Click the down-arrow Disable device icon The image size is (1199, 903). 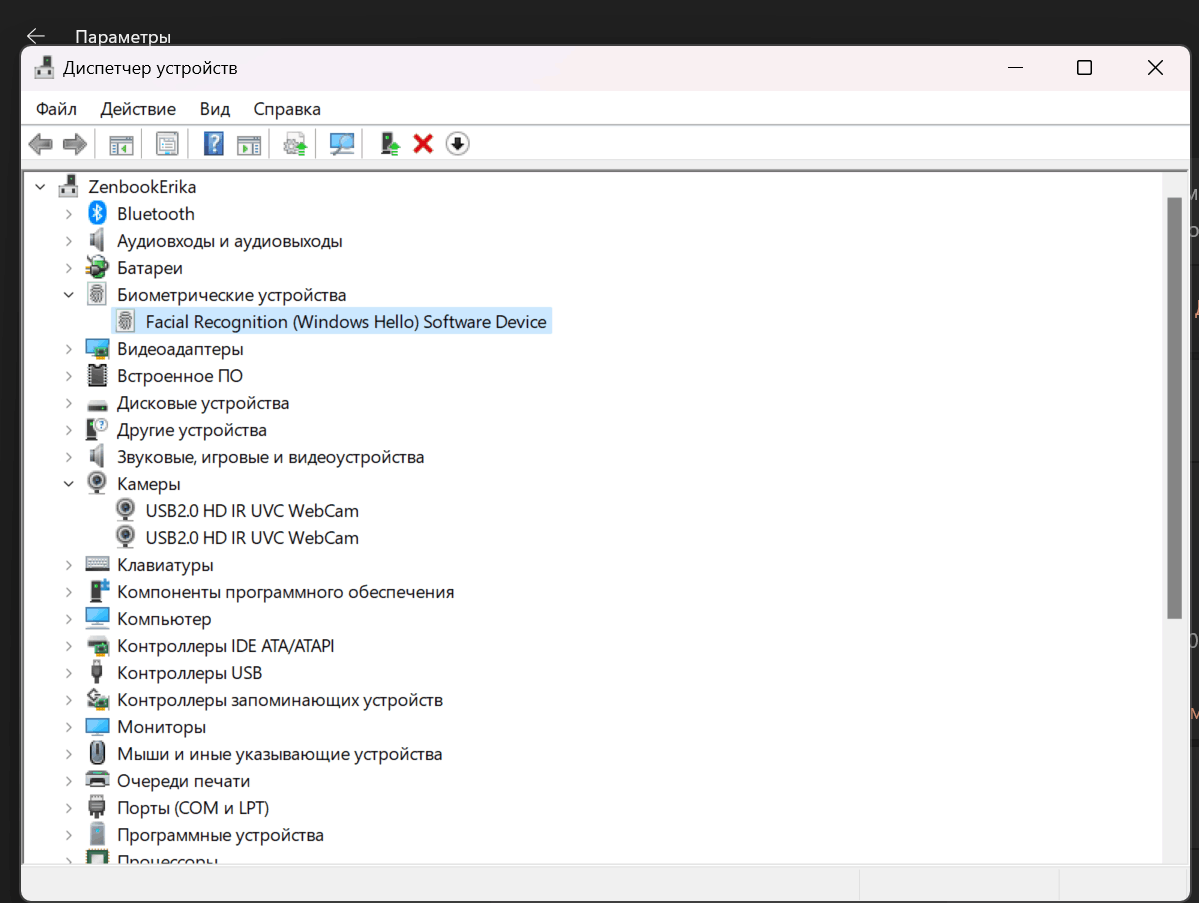tap(457, 144)
